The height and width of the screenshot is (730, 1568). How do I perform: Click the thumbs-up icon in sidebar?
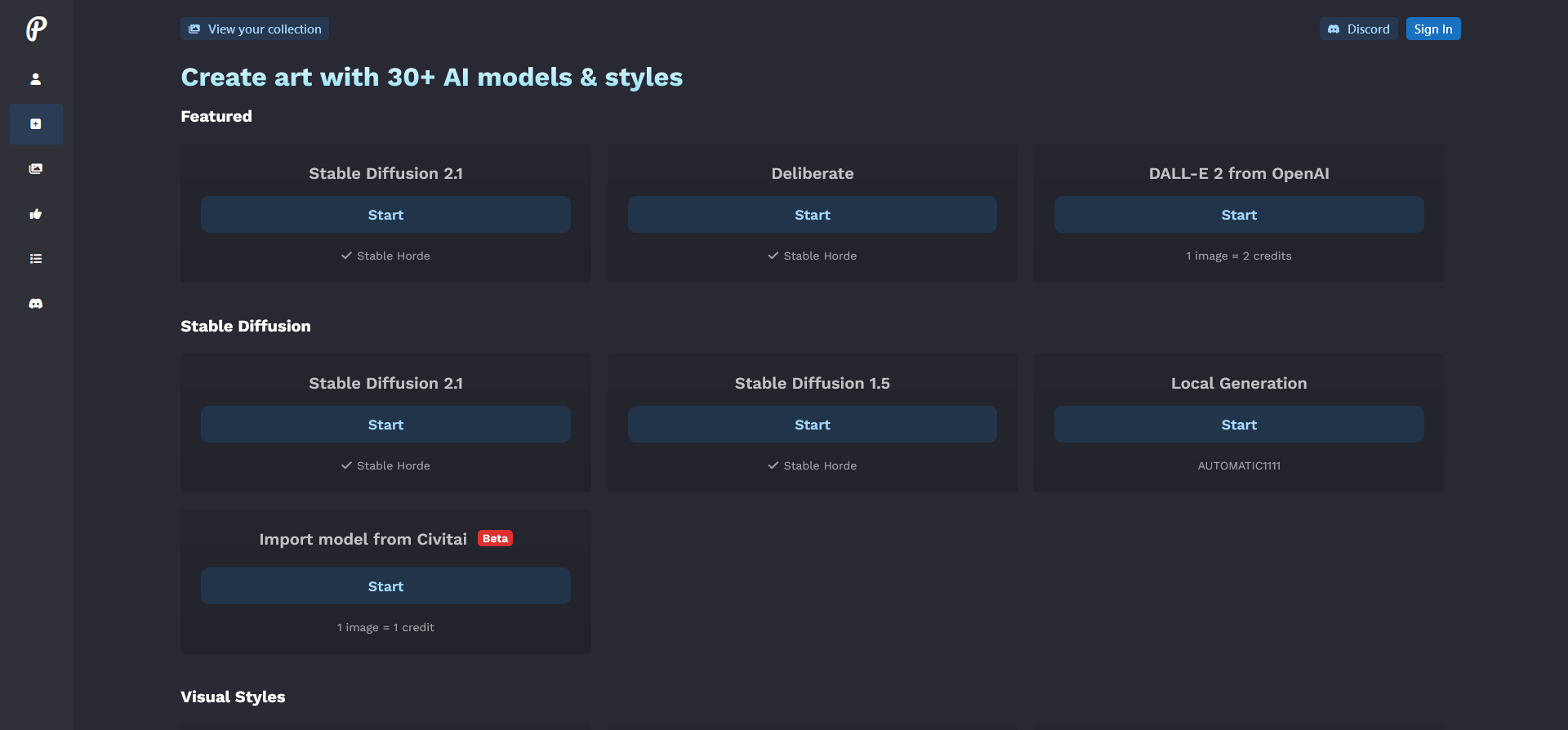click(x=36, y=214)
